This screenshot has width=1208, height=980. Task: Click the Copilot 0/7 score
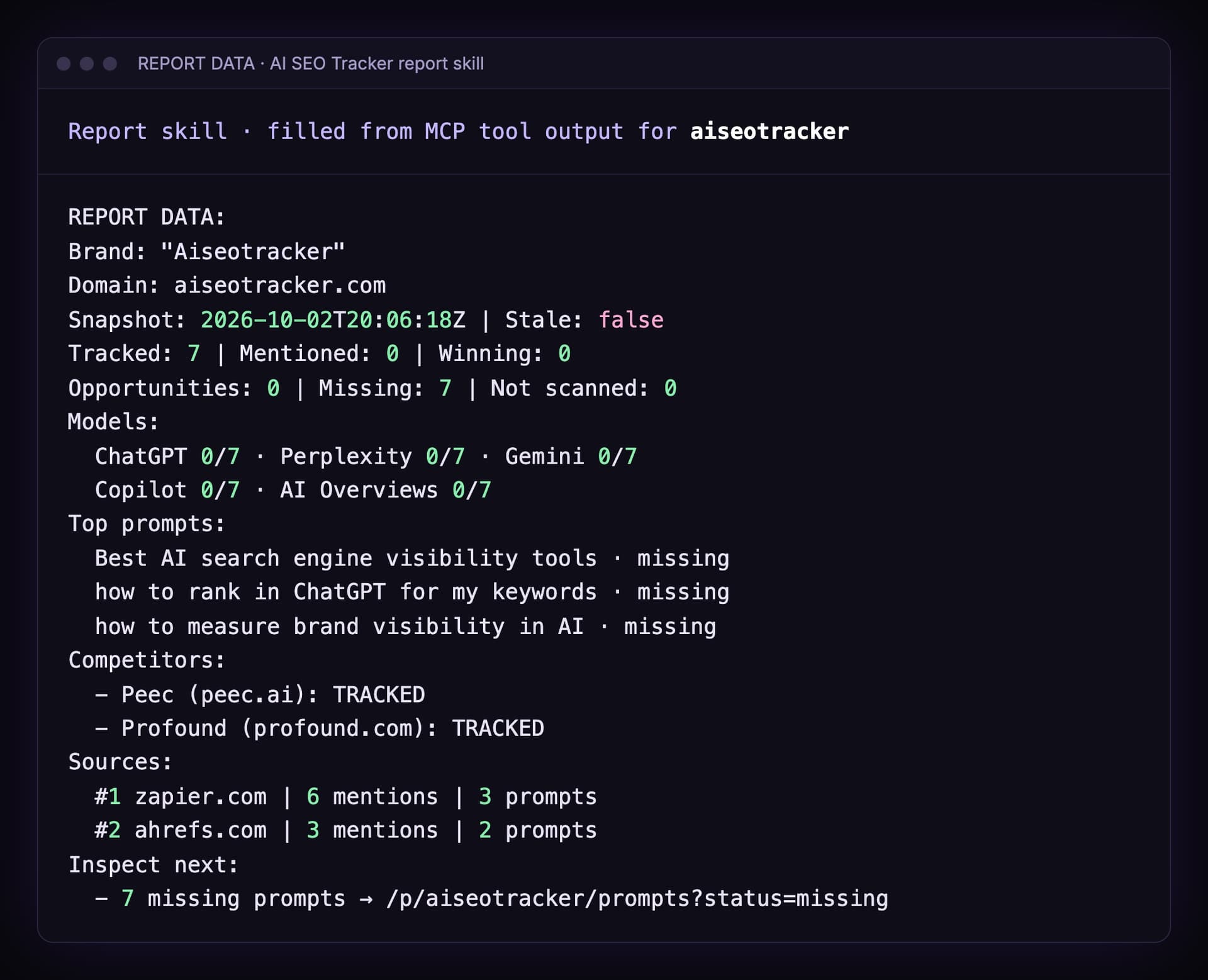pos(220,490)
